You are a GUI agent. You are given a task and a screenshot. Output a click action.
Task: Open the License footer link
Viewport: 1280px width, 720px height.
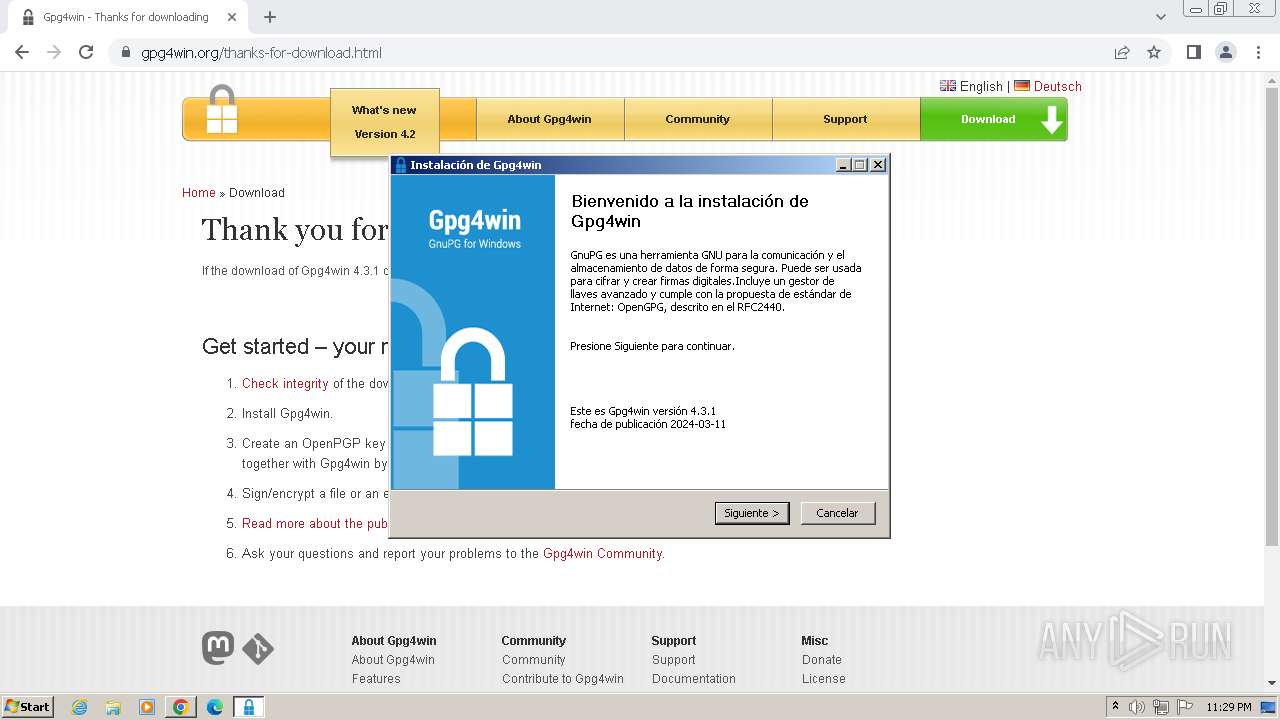tap(823, 679)
